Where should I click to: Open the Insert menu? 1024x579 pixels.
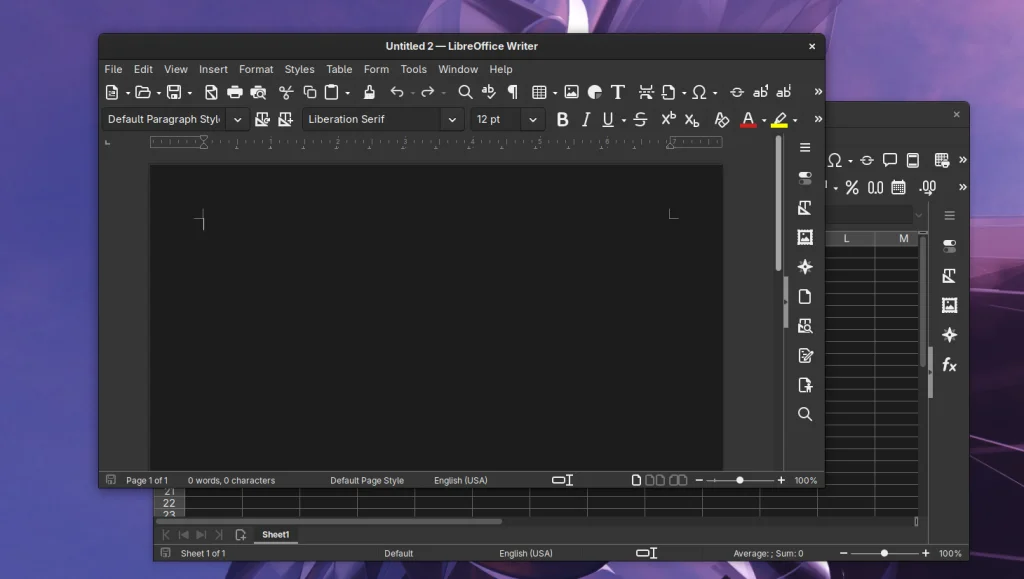[213, 69]
